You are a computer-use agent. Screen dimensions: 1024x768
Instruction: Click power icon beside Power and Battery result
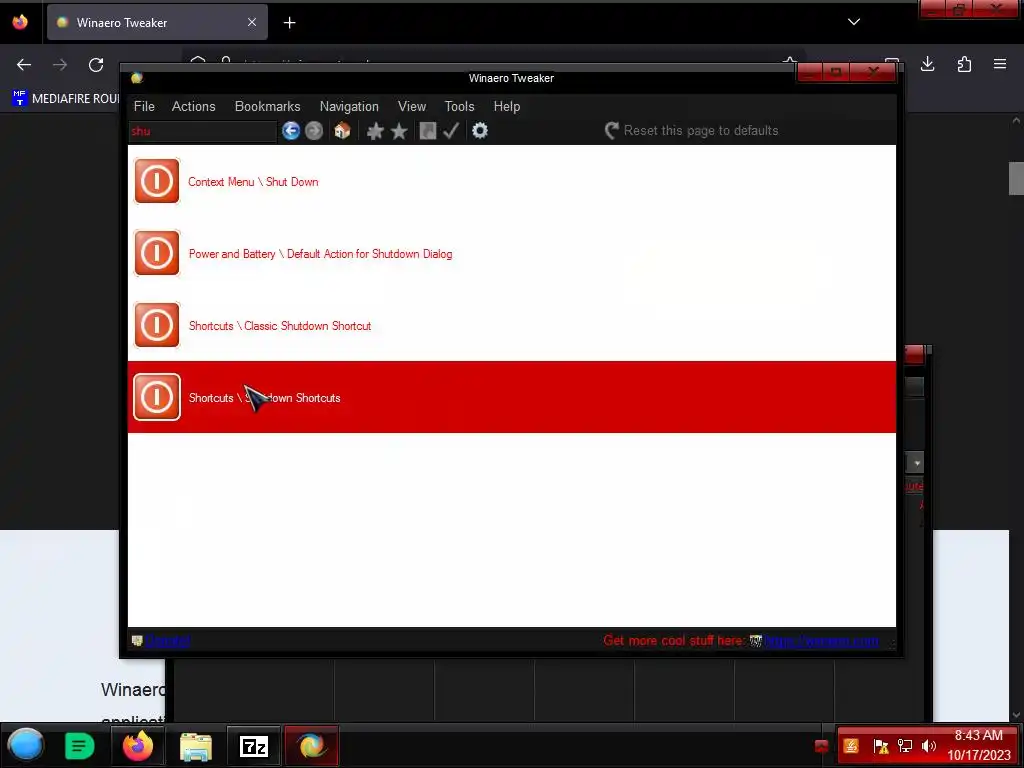click(x=157, y=253)
